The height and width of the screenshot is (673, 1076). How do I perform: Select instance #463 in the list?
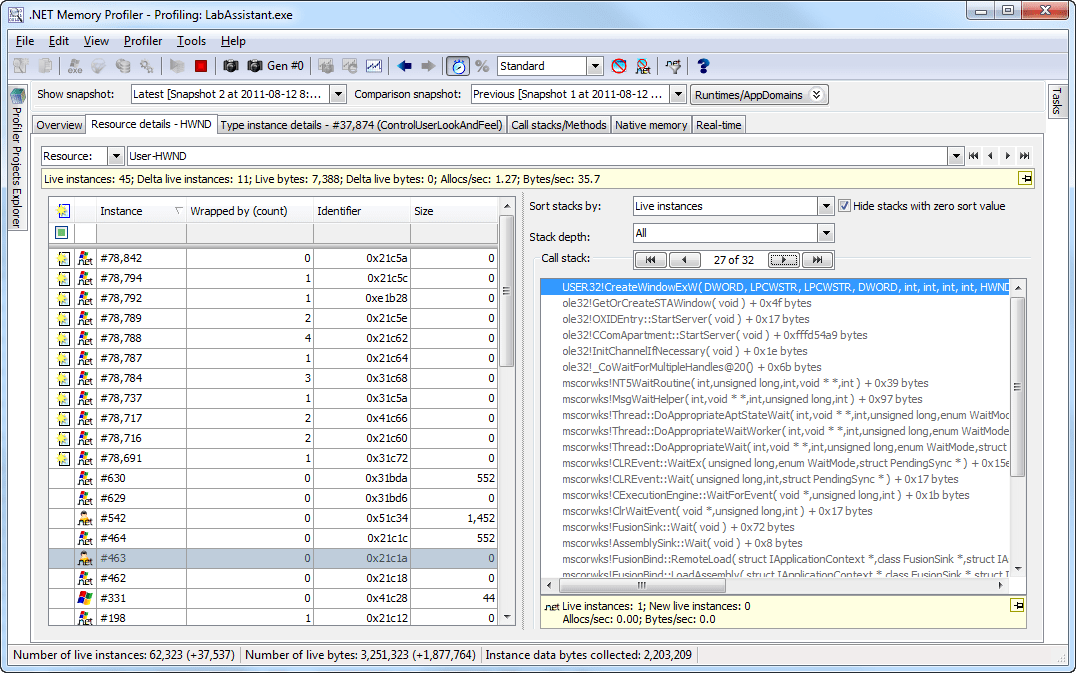coord(160,559)
